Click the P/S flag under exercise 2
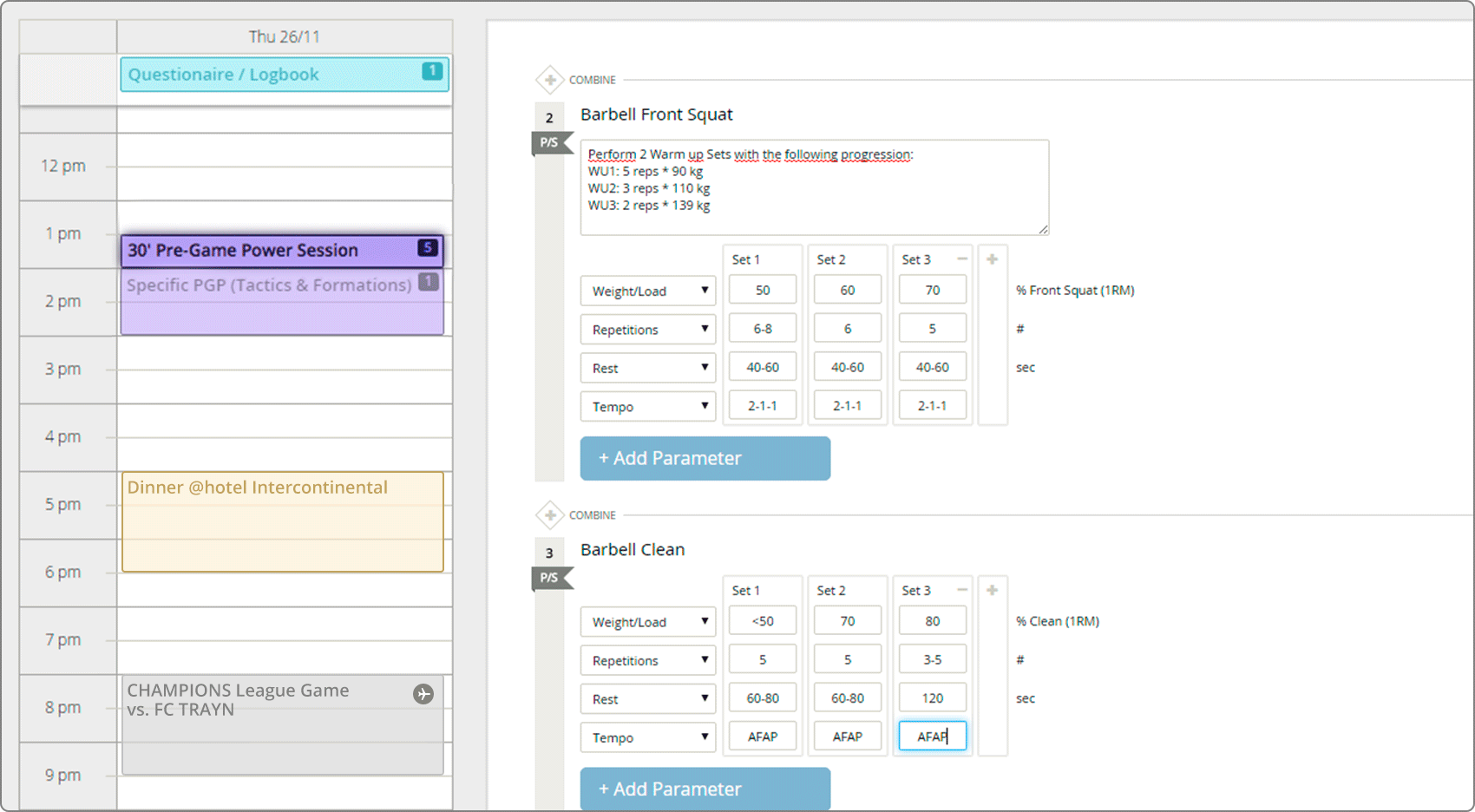The image size is (1475, 812). 550,142
